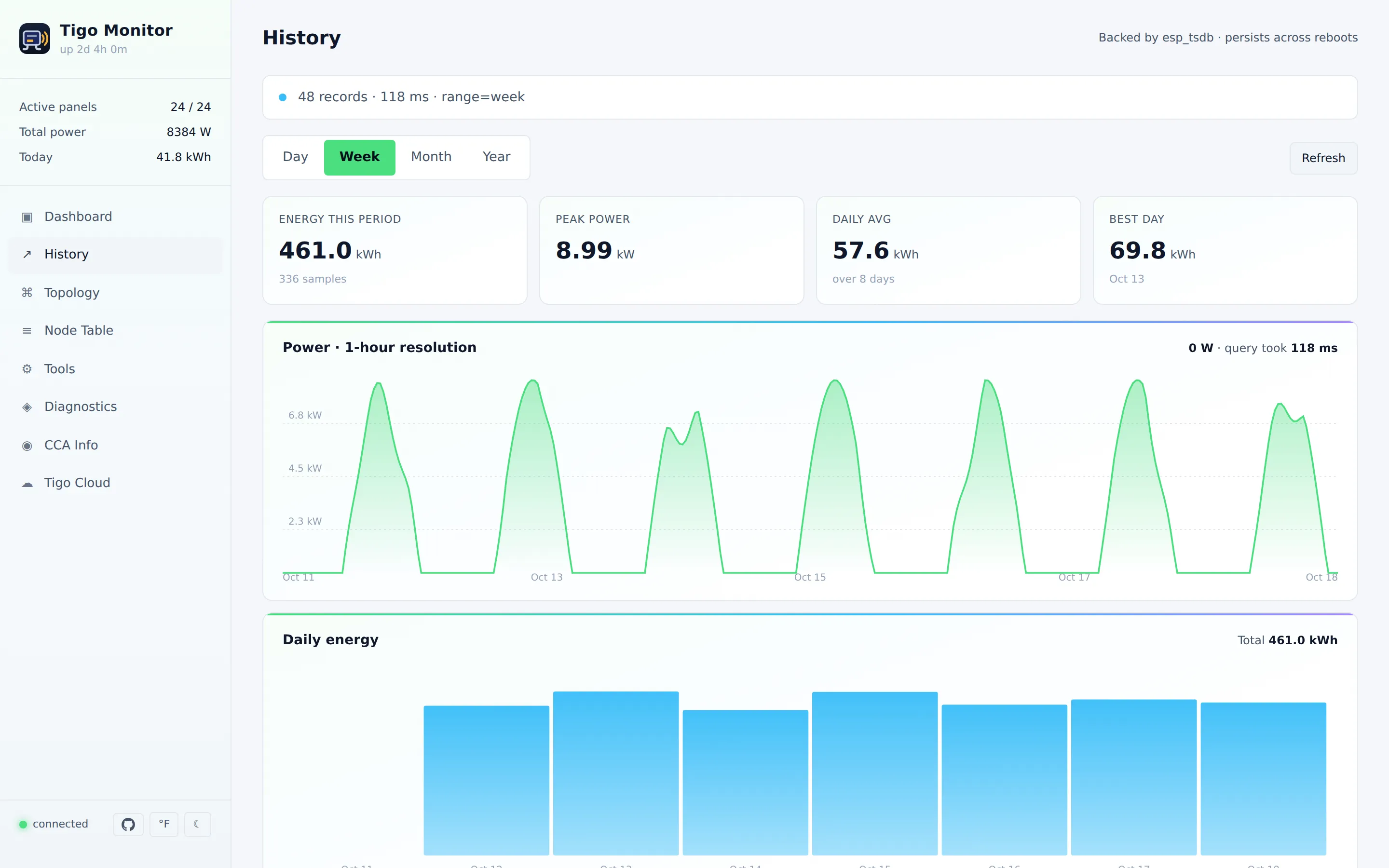The image size is (1389, 868).
Task: Open the Diagnostics page
Action: click(x=115, y=407)
